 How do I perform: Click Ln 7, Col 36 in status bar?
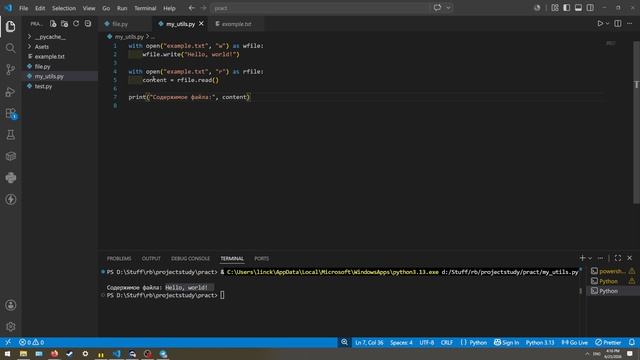click(369, 342)
